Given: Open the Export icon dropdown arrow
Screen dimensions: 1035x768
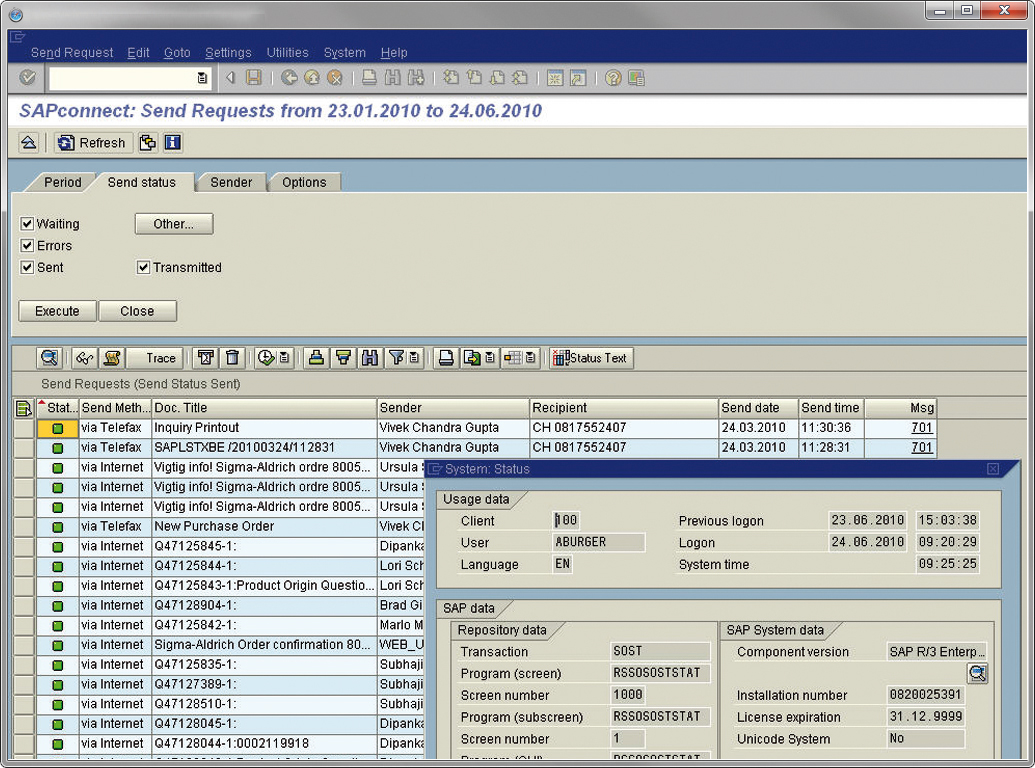Looking at the screenshot, I should pyautogui.click(x=490, y=358).
